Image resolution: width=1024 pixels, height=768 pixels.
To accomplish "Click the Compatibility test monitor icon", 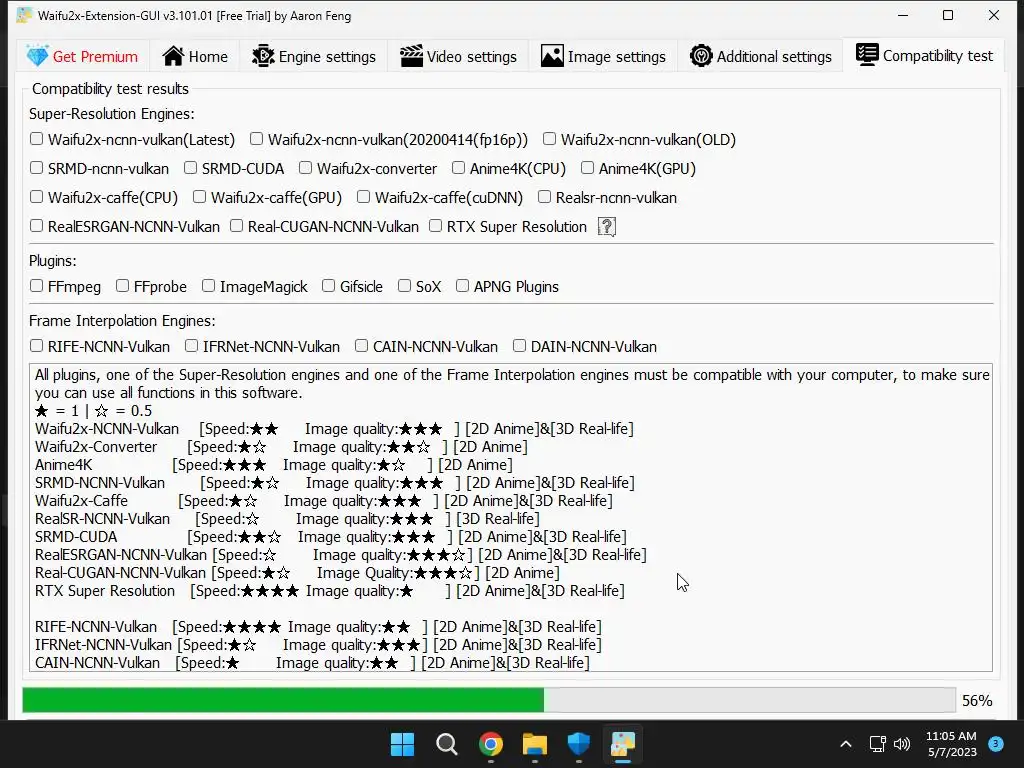I will [x=867, y=55].
